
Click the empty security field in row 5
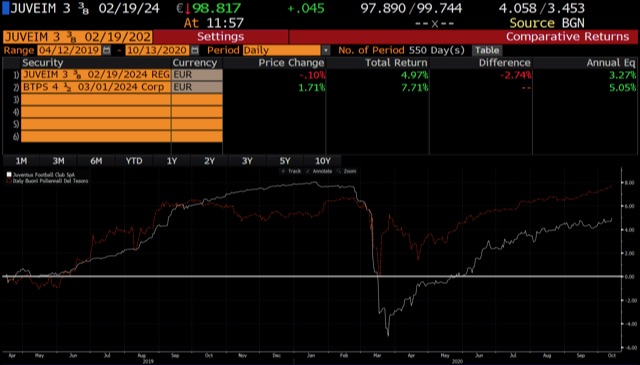pyautogui.click(x=96, y=124)
